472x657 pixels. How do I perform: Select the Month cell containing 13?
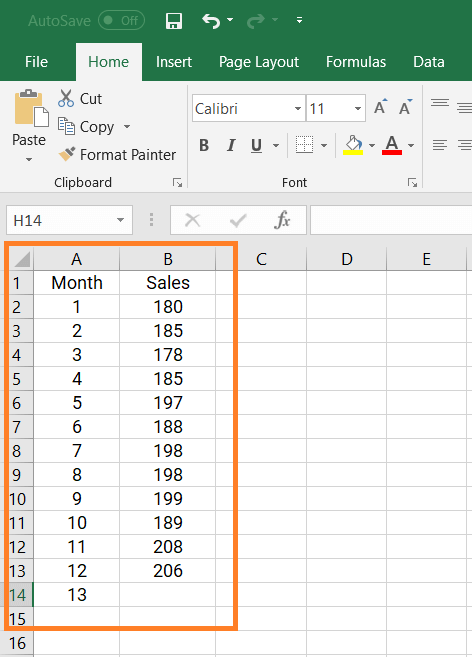(x=77, y=595)
